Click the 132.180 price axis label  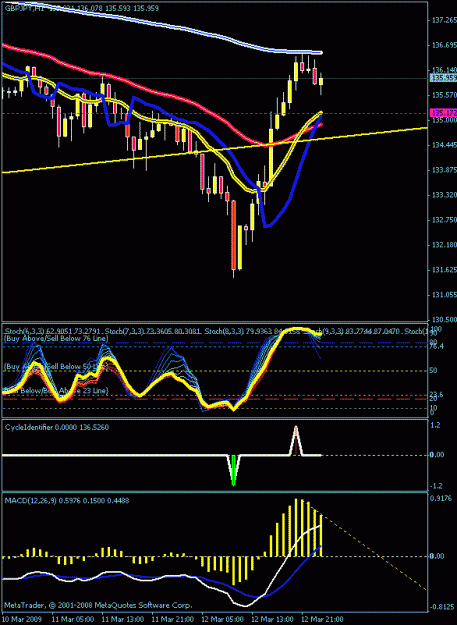coord(445,245)
